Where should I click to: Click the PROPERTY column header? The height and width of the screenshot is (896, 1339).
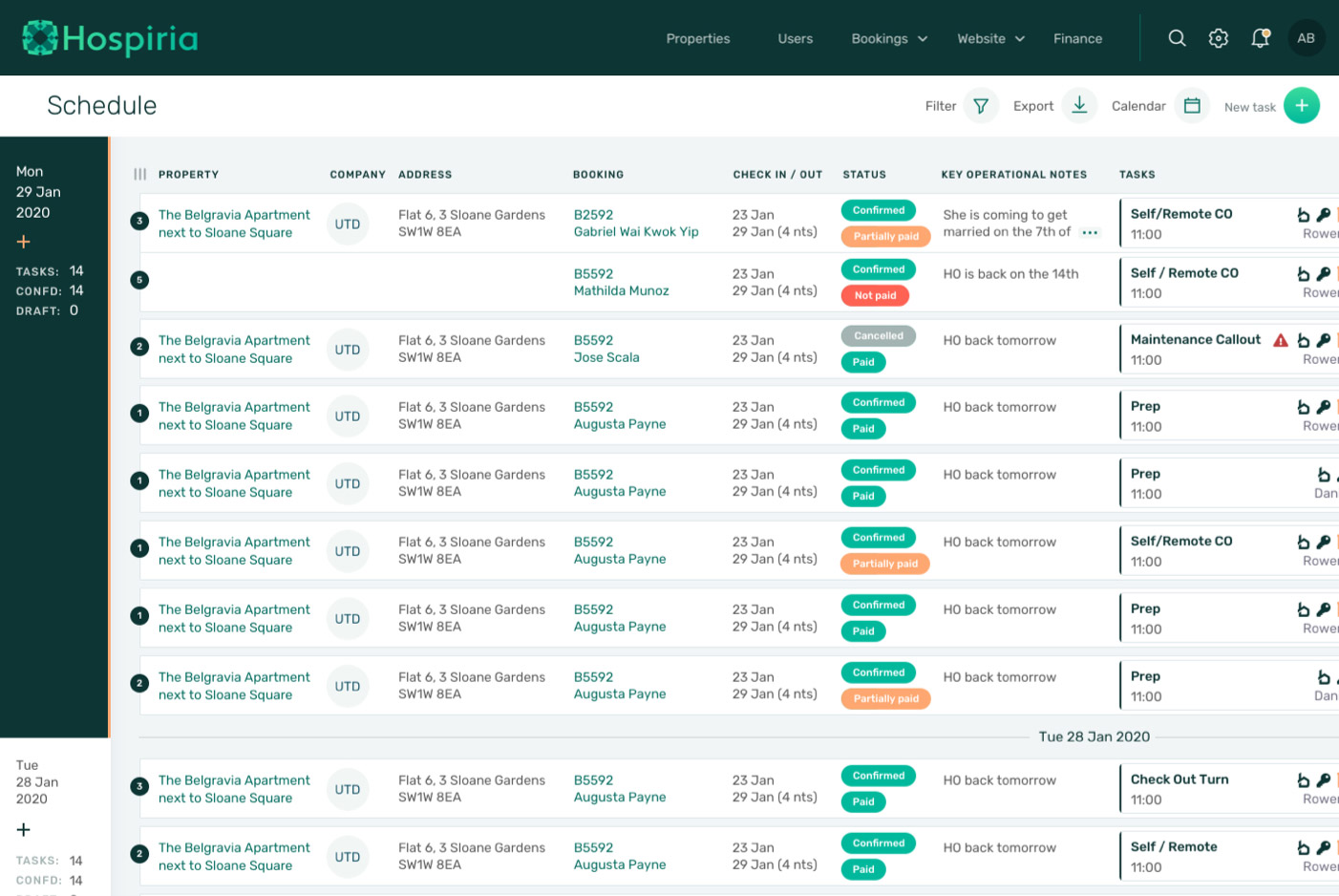[188, 175]
